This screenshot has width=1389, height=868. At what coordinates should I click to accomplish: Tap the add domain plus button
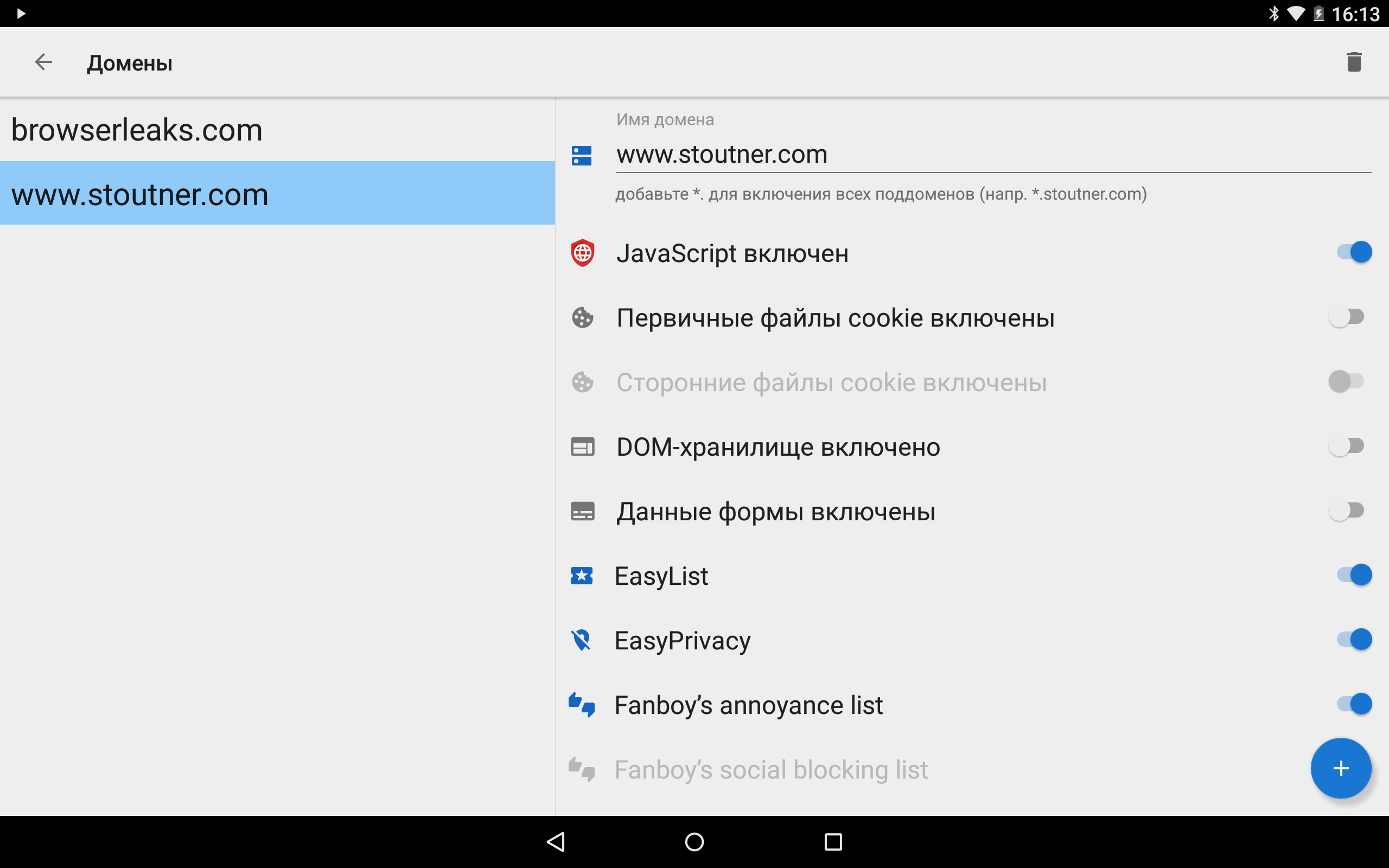(x=1340, y=768)
